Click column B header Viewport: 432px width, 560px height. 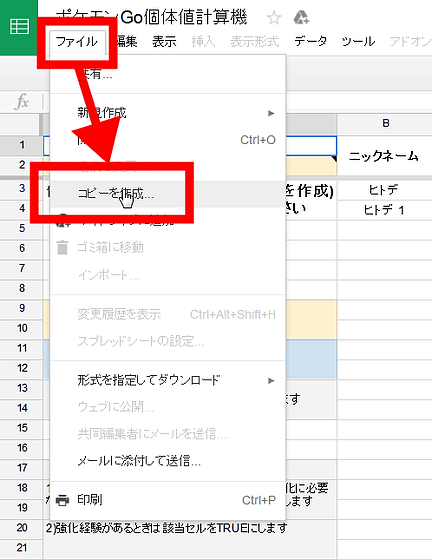385,124
